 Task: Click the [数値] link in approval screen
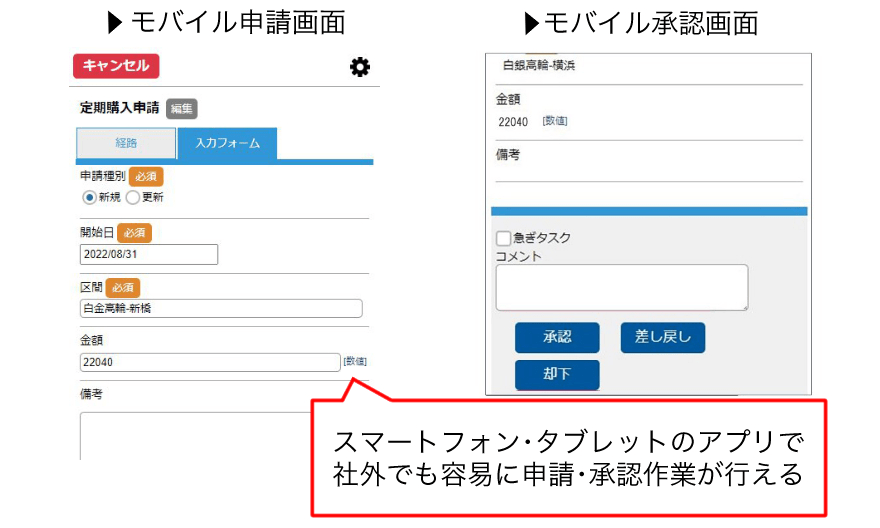click(x=555, y=121)
